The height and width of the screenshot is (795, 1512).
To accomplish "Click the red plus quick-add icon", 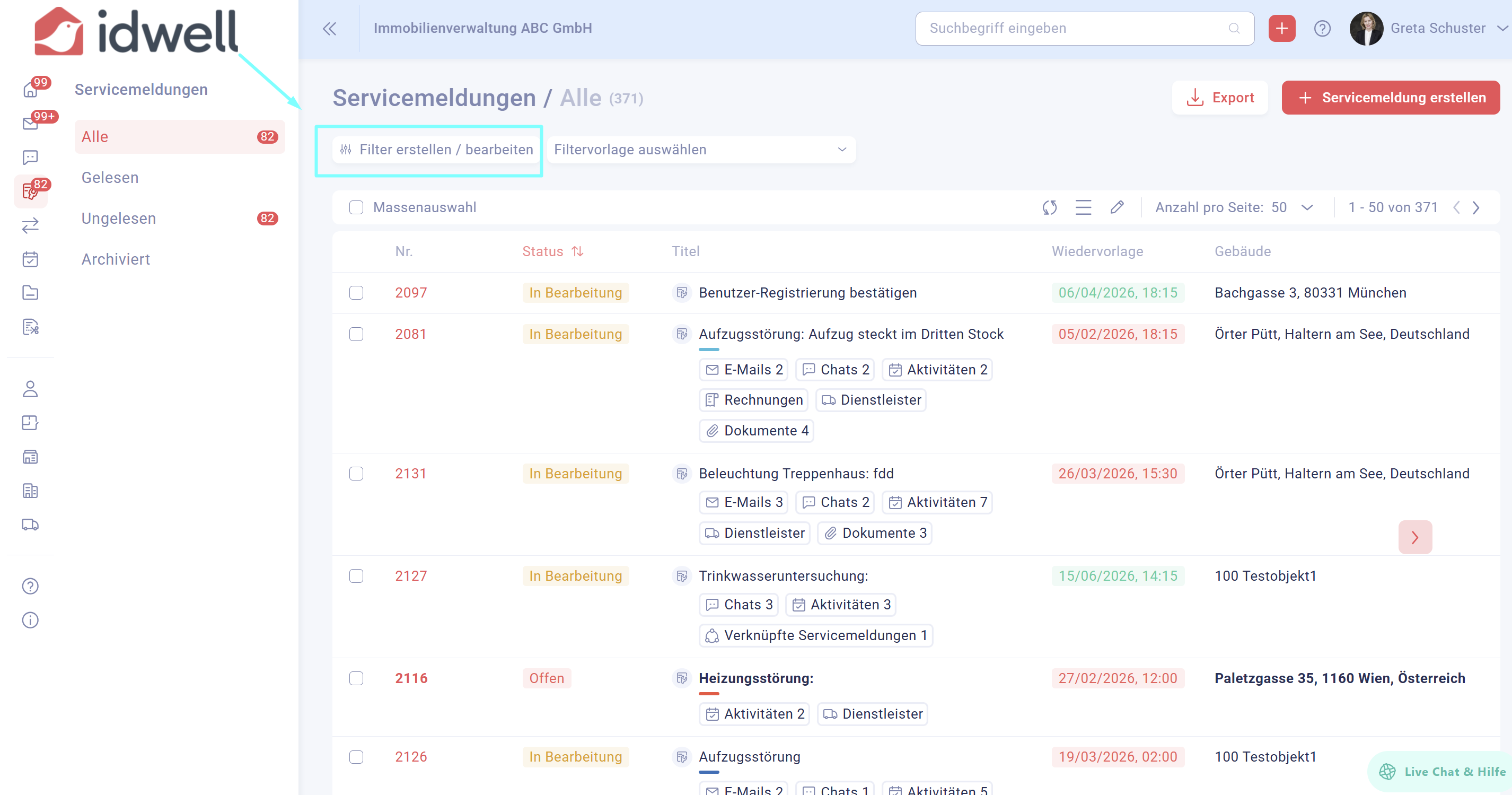I will (1281, 28).
